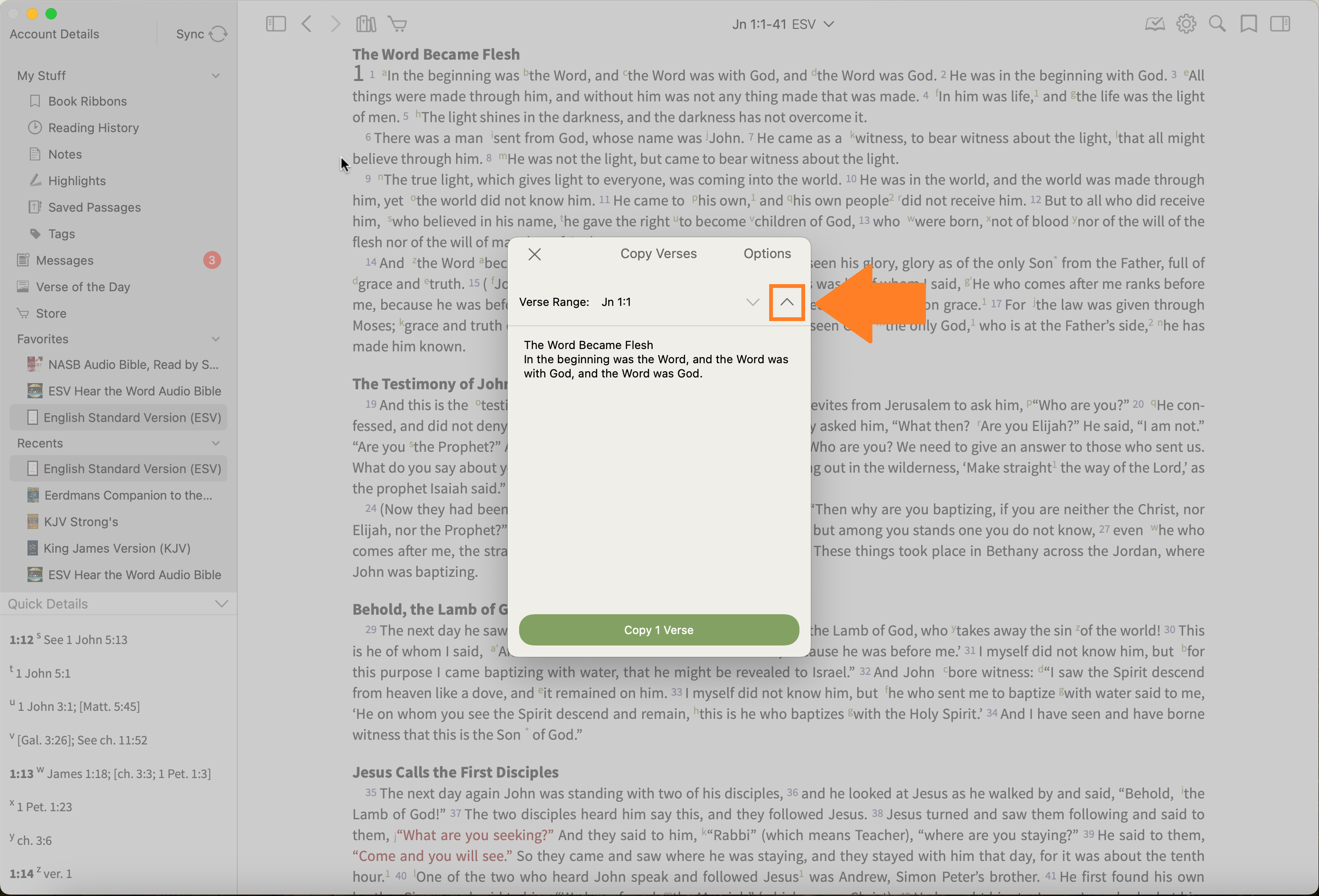Open the search magnifier icon
Screen dimensions: 1319x896
(x=1217, y=24)
